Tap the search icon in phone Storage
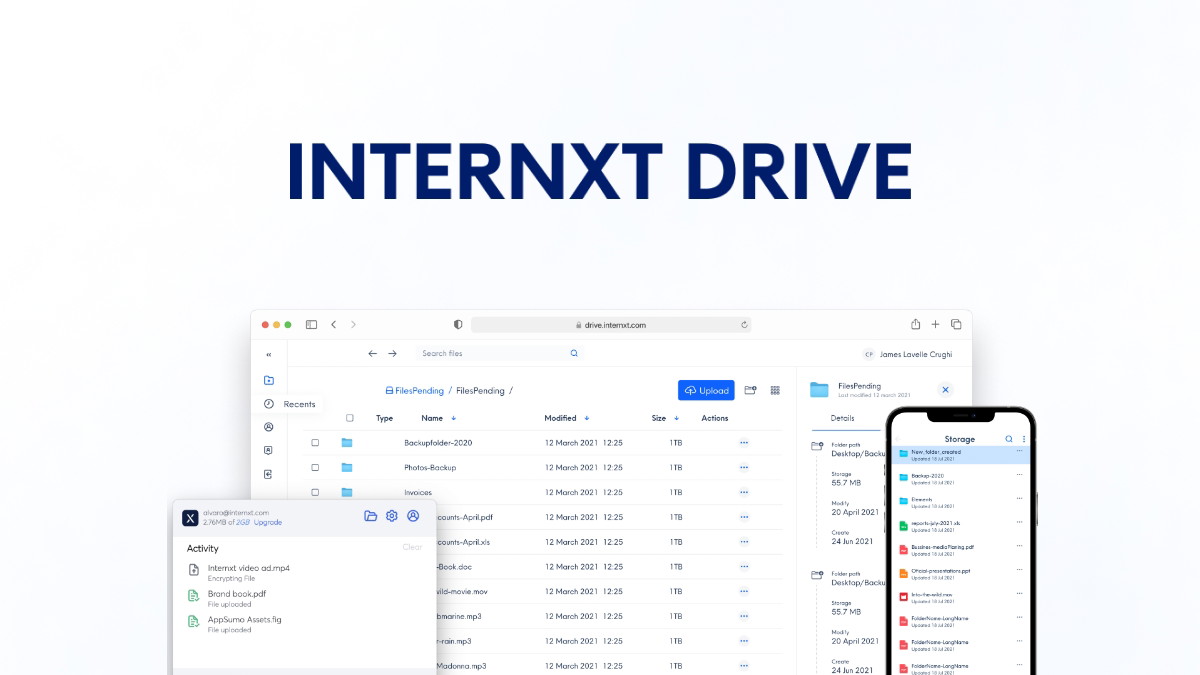 click(1009, 439)
